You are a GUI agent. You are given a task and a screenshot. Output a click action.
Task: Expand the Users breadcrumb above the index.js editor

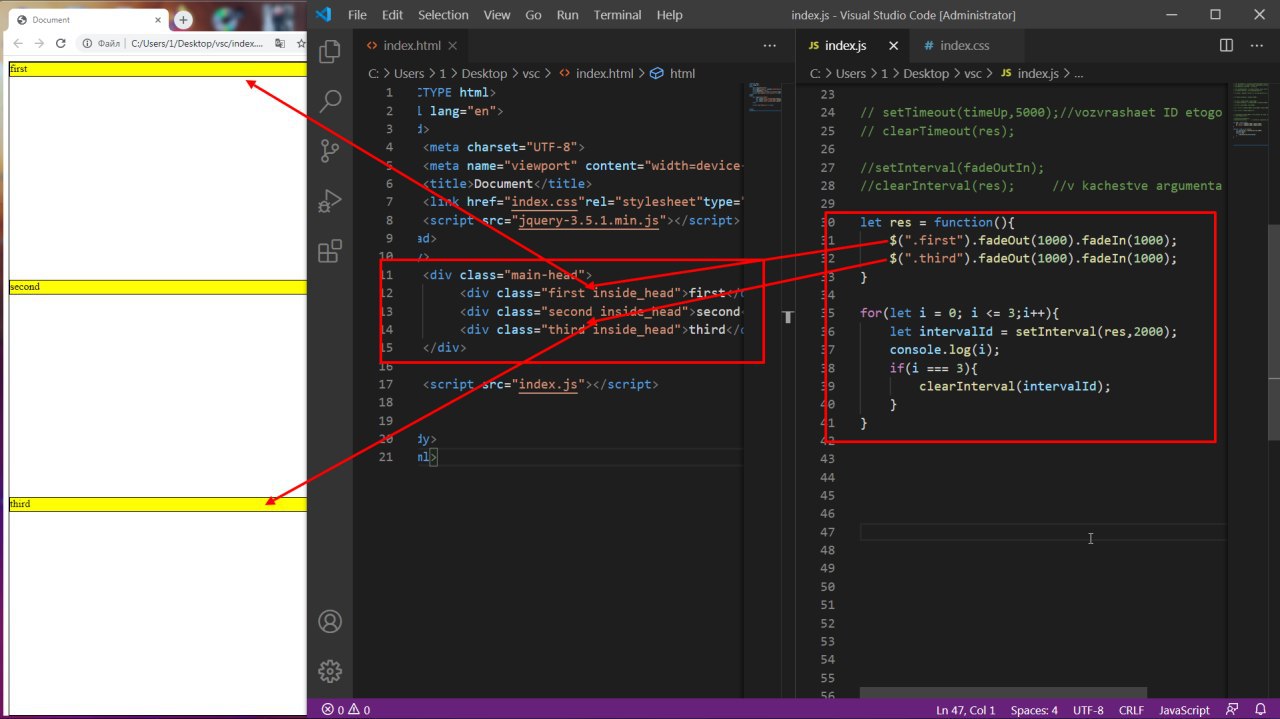[851, 73]
